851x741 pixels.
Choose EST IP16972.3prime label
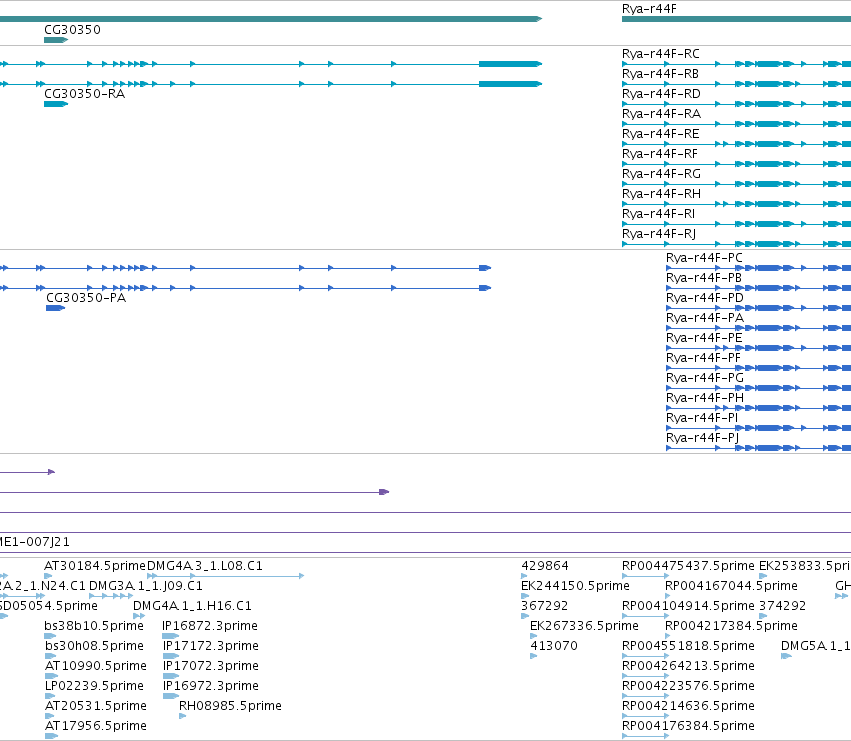tap(211, 686)
